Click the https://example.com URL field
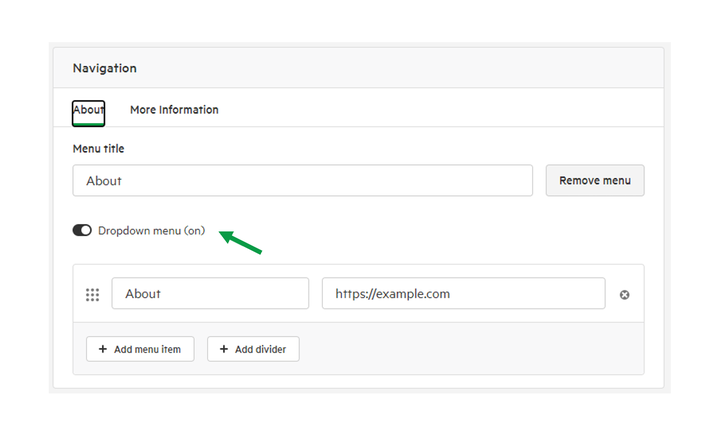 [463, 293]
